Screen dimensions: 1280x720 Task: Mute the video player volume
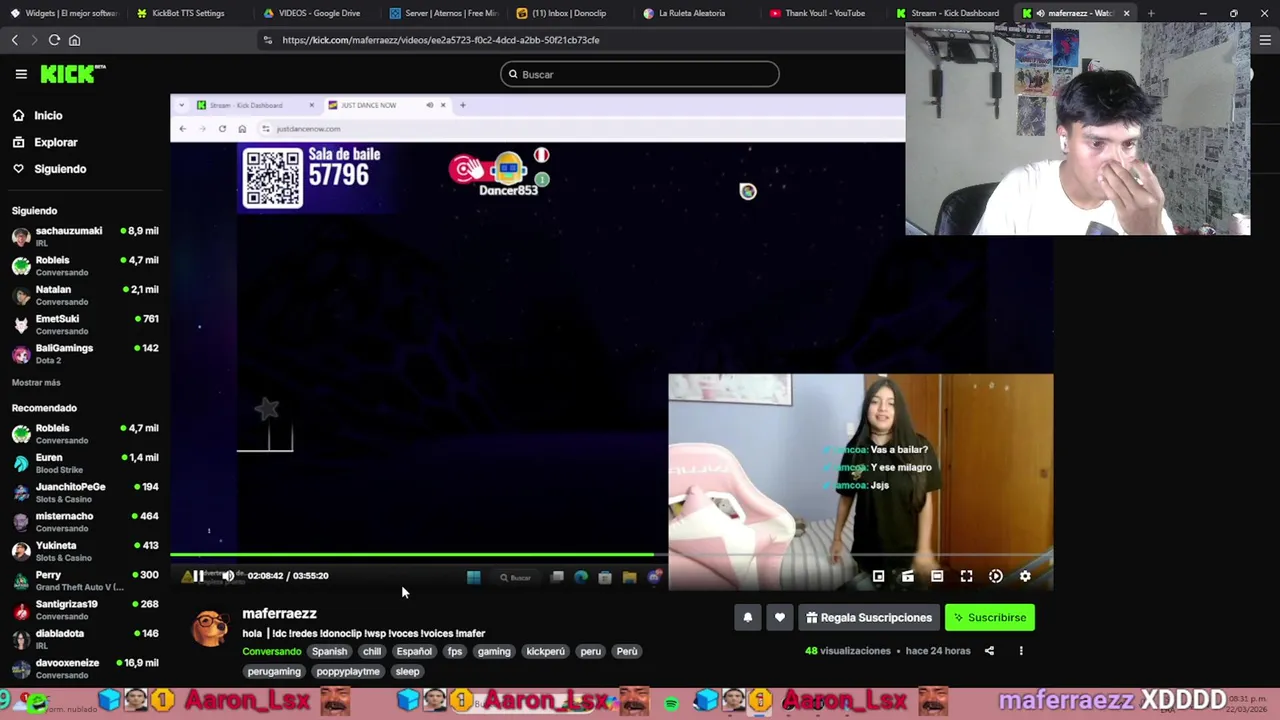tap(228, 575)
